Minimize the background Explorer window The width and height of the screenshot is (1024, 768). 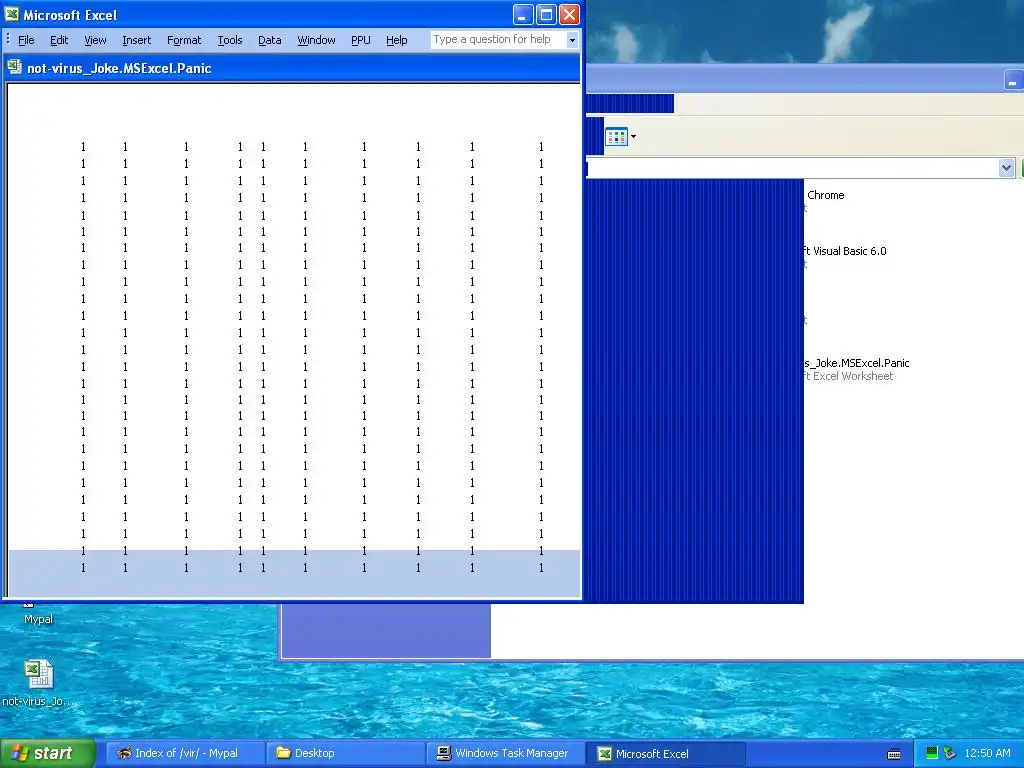point(1012,81)
